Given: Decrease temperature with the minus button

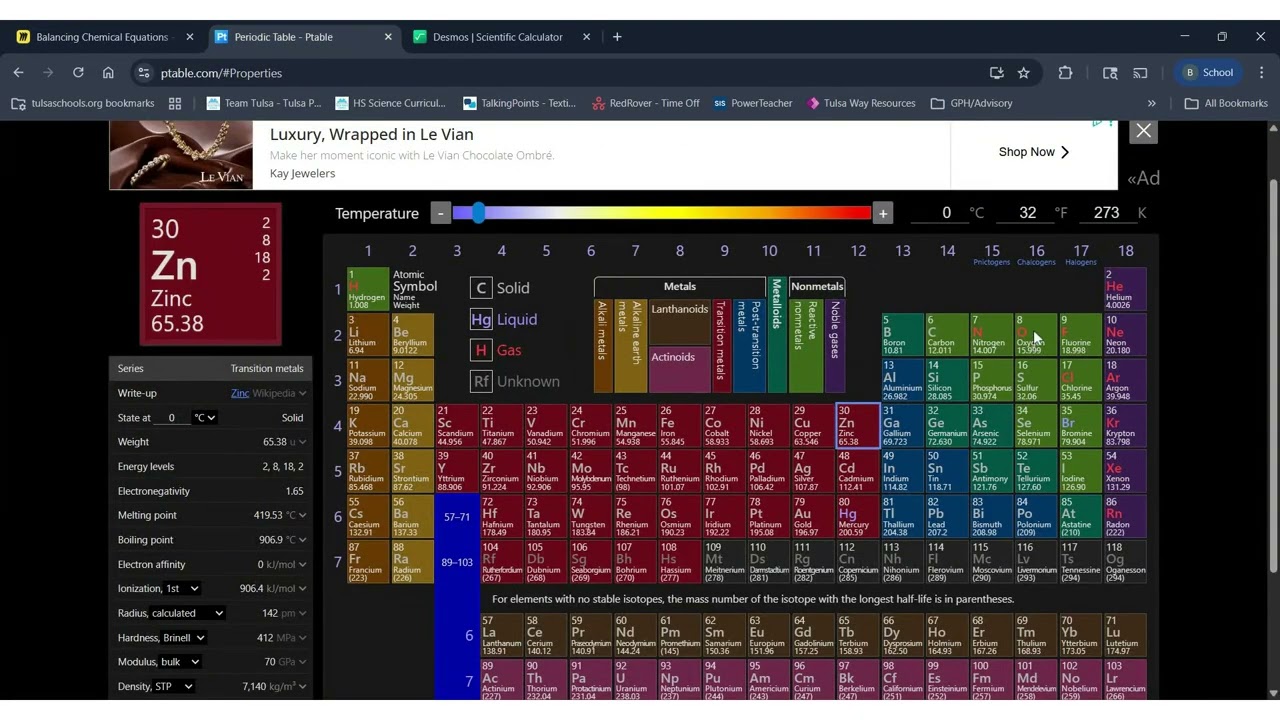Looking at the screenshot, I should [x=441, y=213].
